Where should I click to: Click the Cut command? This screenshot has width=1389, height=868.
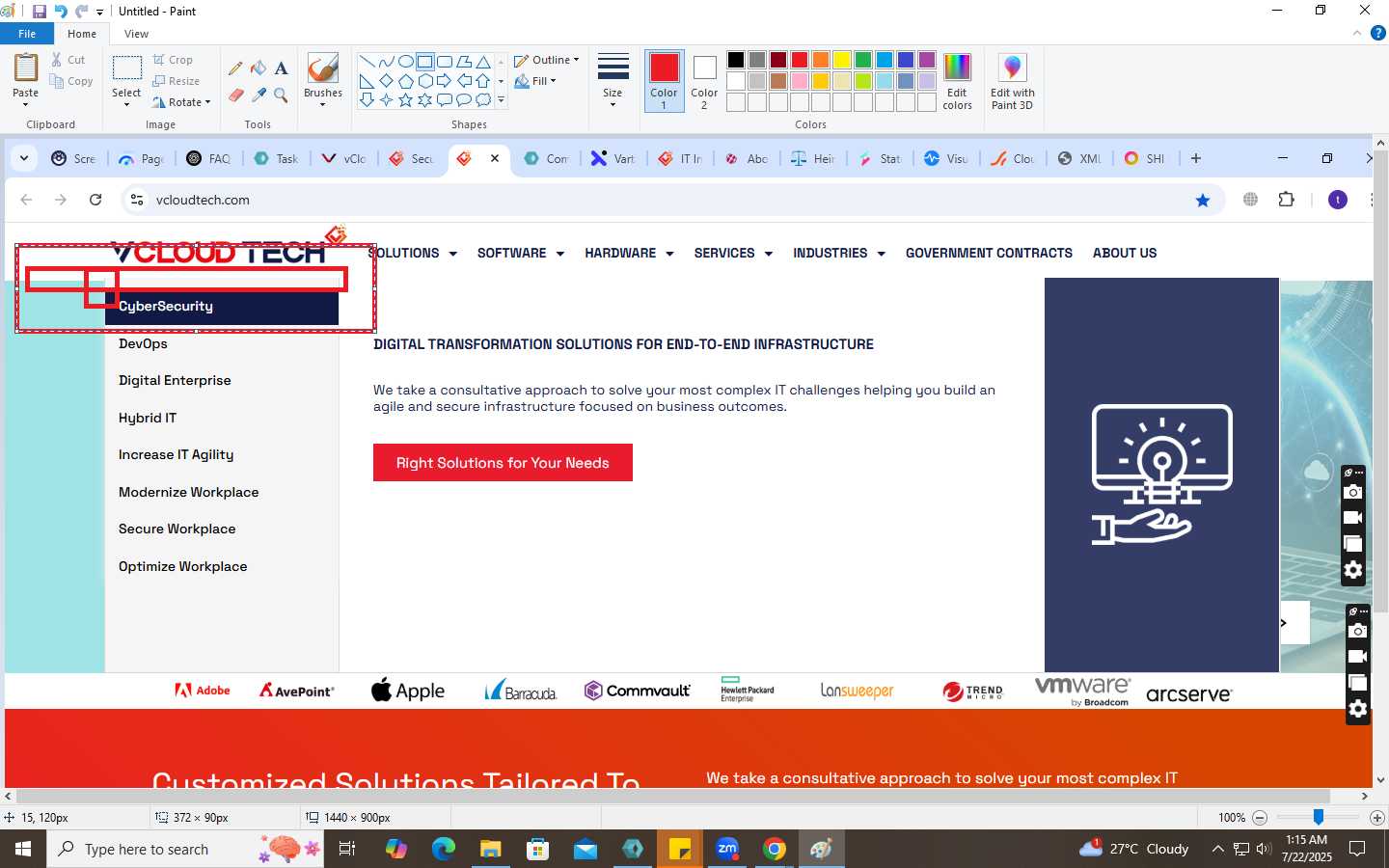click(68, 60)
